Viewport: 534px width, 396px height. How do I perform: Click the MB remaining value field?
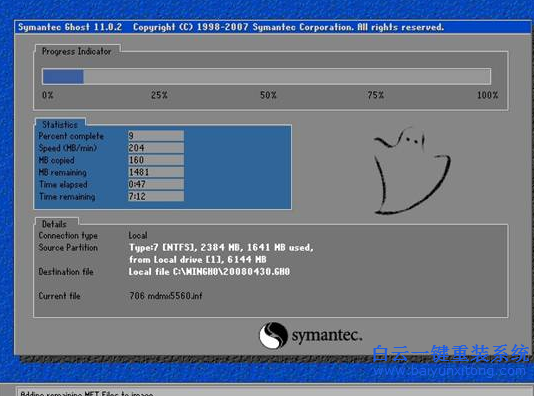coord(156,172)
